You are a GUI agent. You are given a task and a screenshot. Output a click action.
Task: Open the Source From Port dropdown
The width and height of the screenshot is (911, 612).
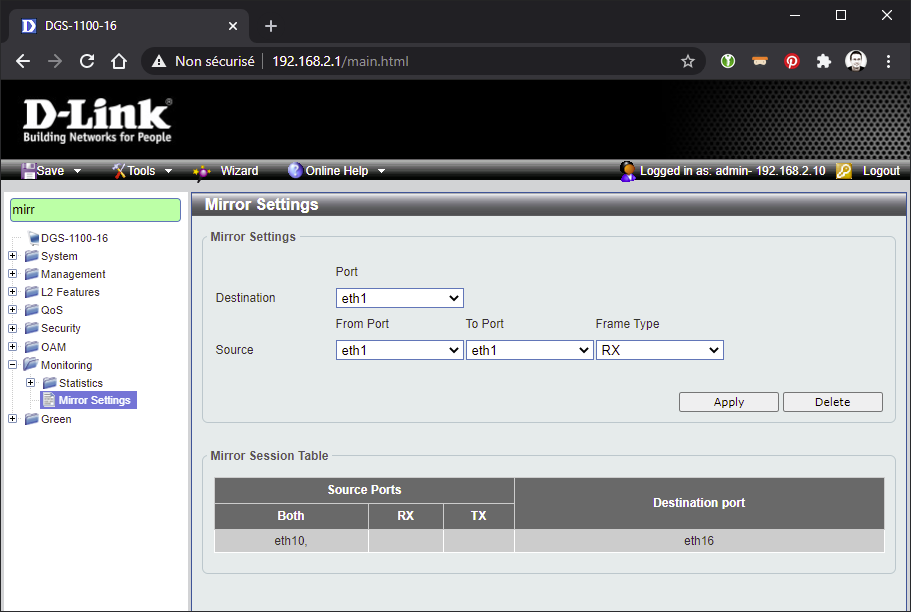pos(400,350)
